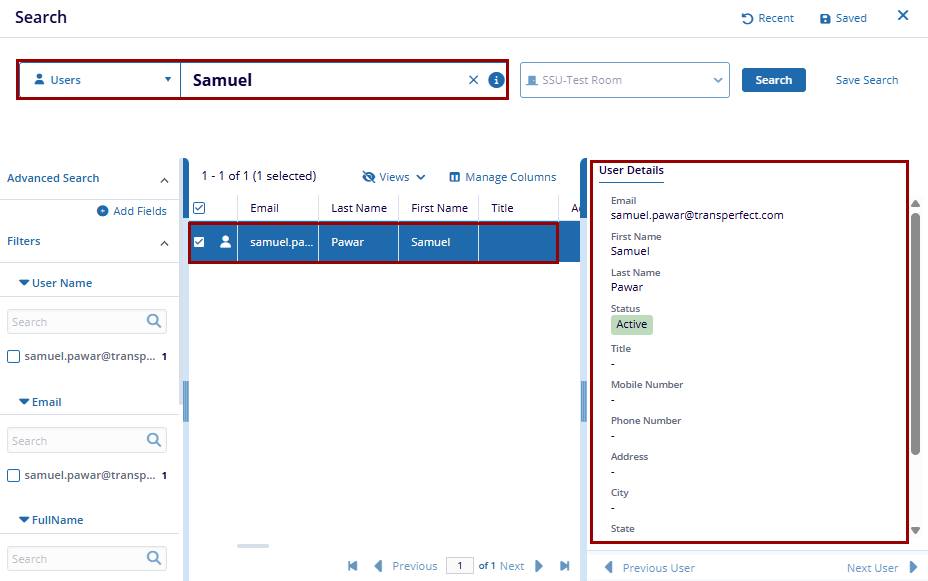Go to the last page of results
Screen dimensions: 928x581
[564, 566]
